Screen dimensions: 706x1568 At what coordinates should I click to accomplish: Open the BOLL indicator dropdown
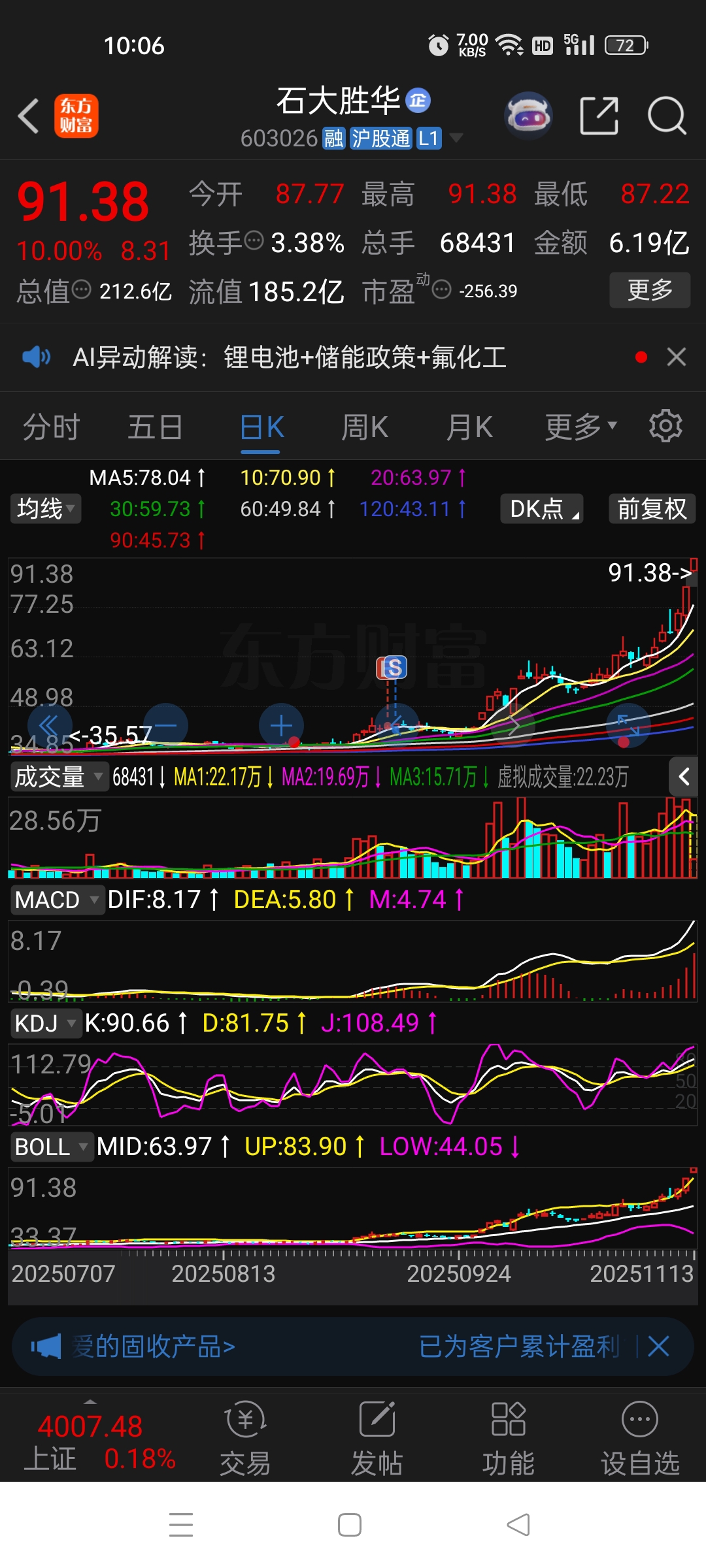pyautogui.click(x=52, y=1147)
